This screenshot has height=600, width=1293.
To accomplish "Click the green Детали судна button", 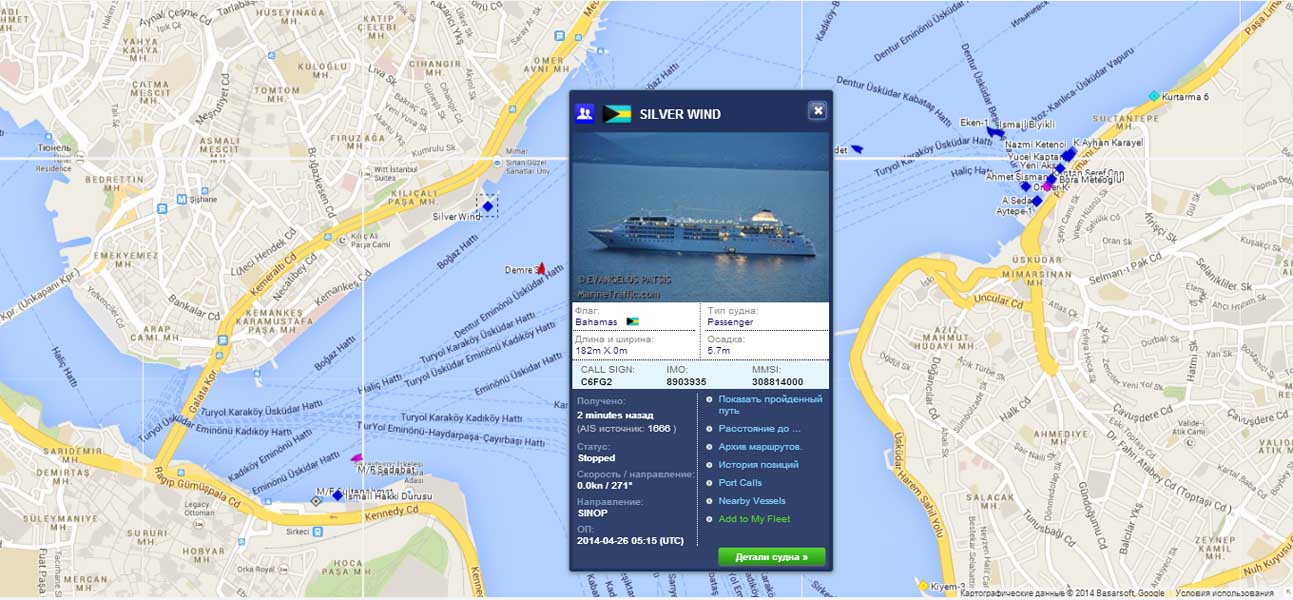I will click(771, 556).
